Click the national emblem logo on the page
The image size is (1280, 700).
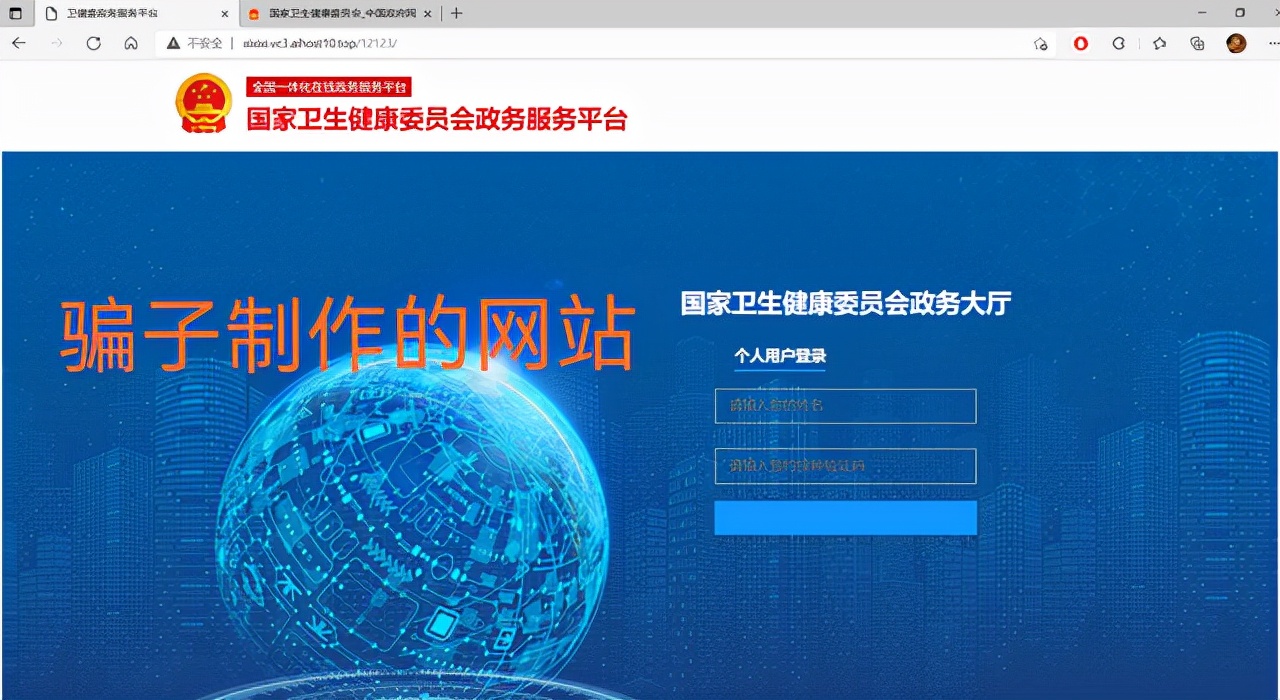point(202,104)
